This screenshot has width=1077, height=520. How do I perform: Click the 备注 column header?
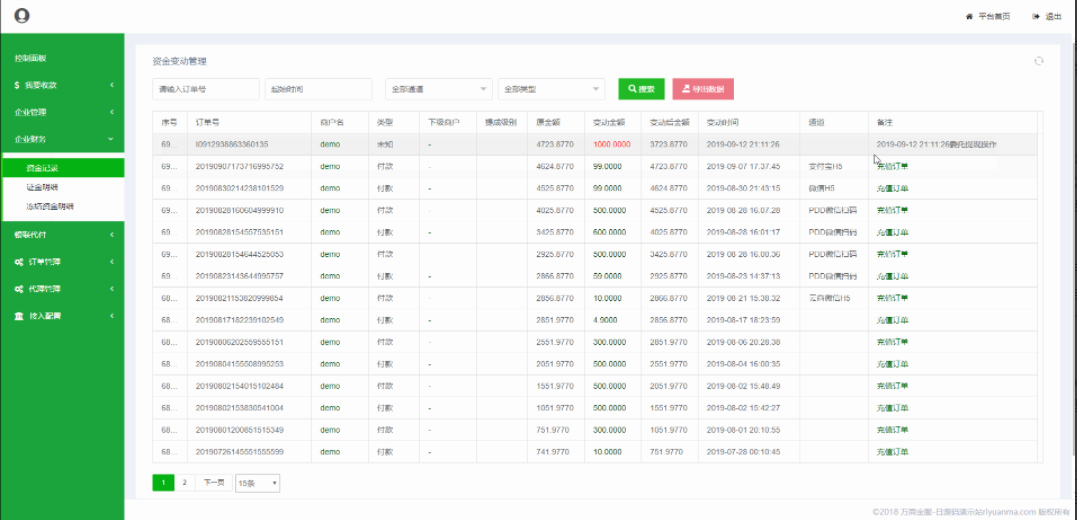953,122
